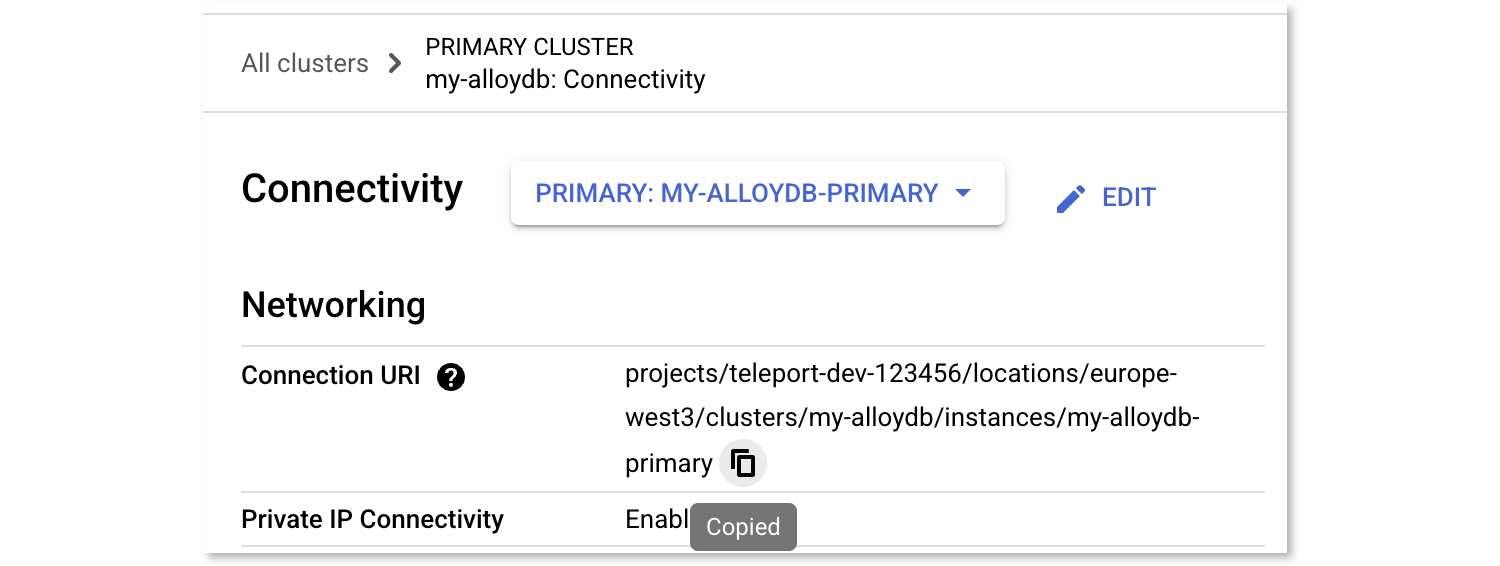Click the "Private IP Connectivity" row label
The width and height of the screenshot is (1500, 566).
(x=372, y=520)
